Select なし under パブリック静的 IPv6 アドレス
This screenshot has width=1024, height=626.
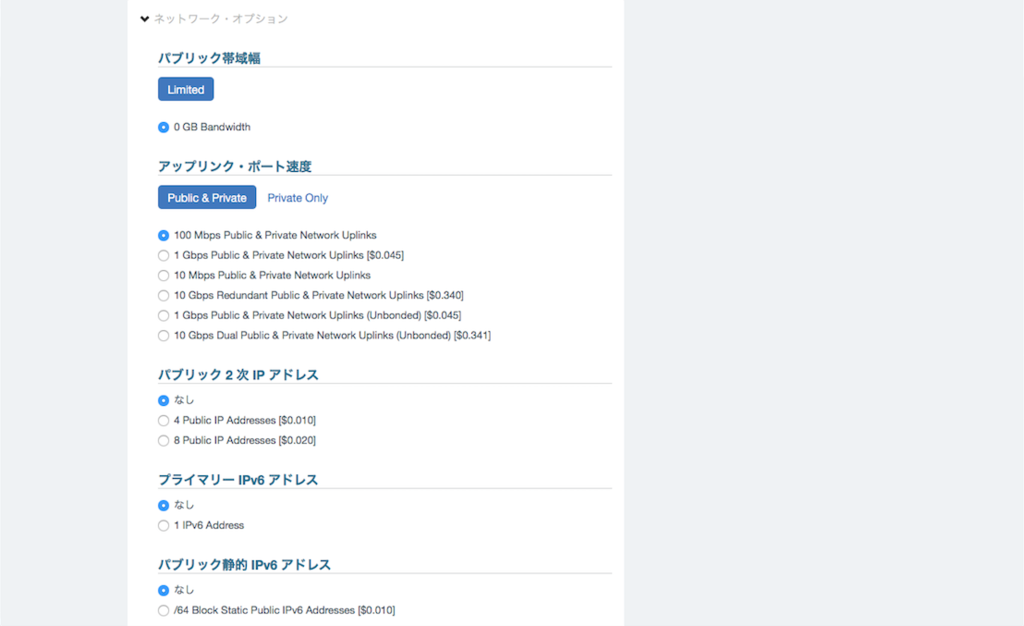coord(163,591)
